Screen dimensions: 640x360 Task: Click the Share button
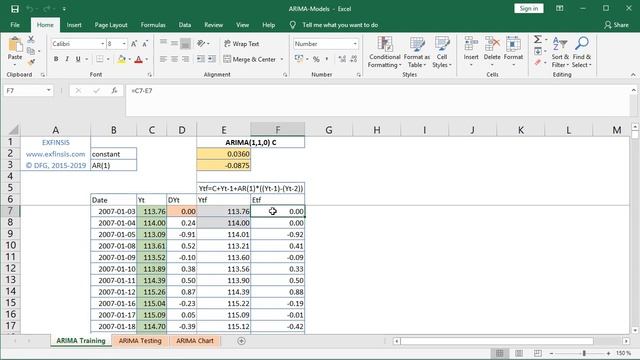(x=616, y=25)
